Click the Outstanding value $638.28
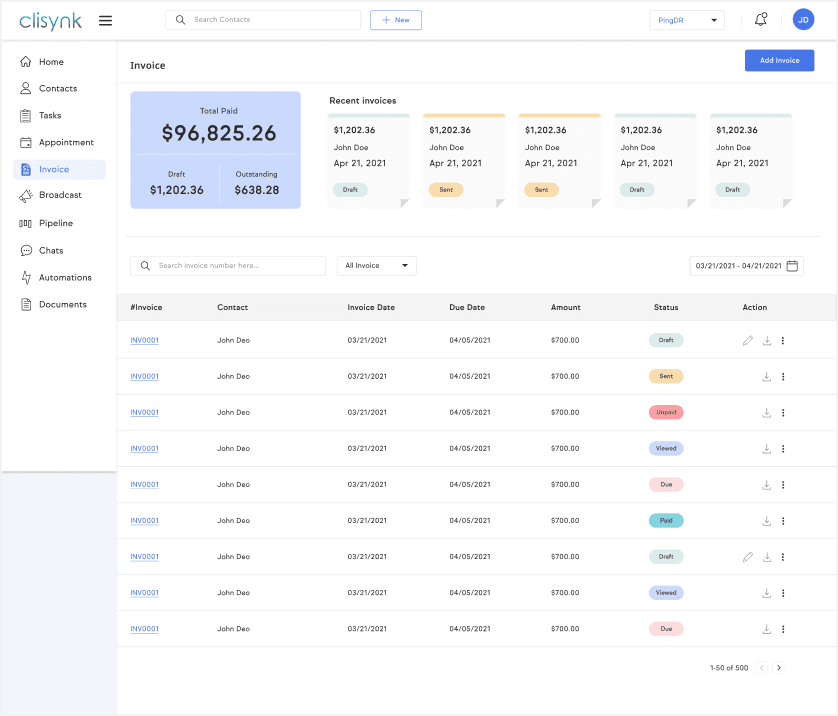 pos(257,190)
